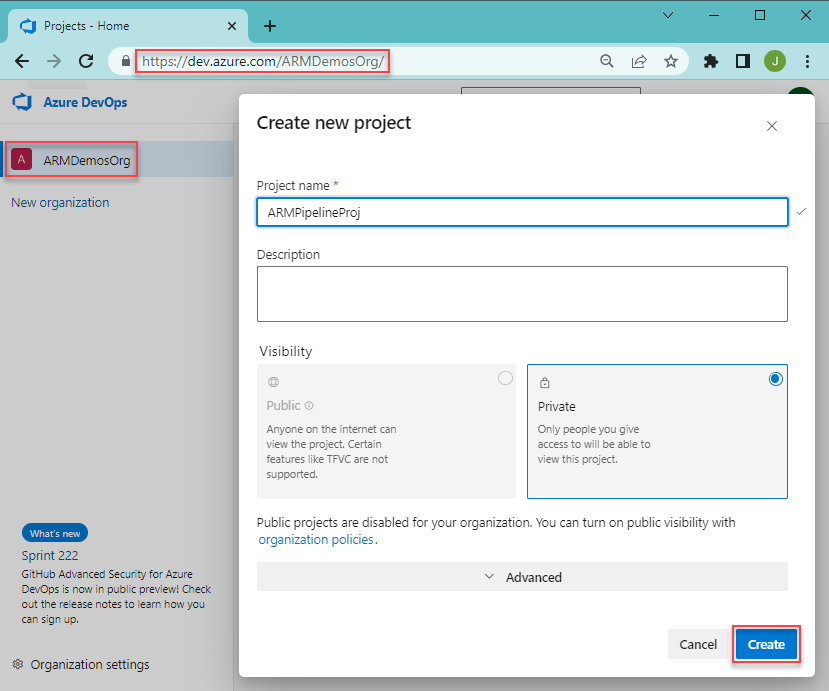The height and width of the screenshot is (691, 829).
Task: Refresh the page
Action: tap(85, 61)
